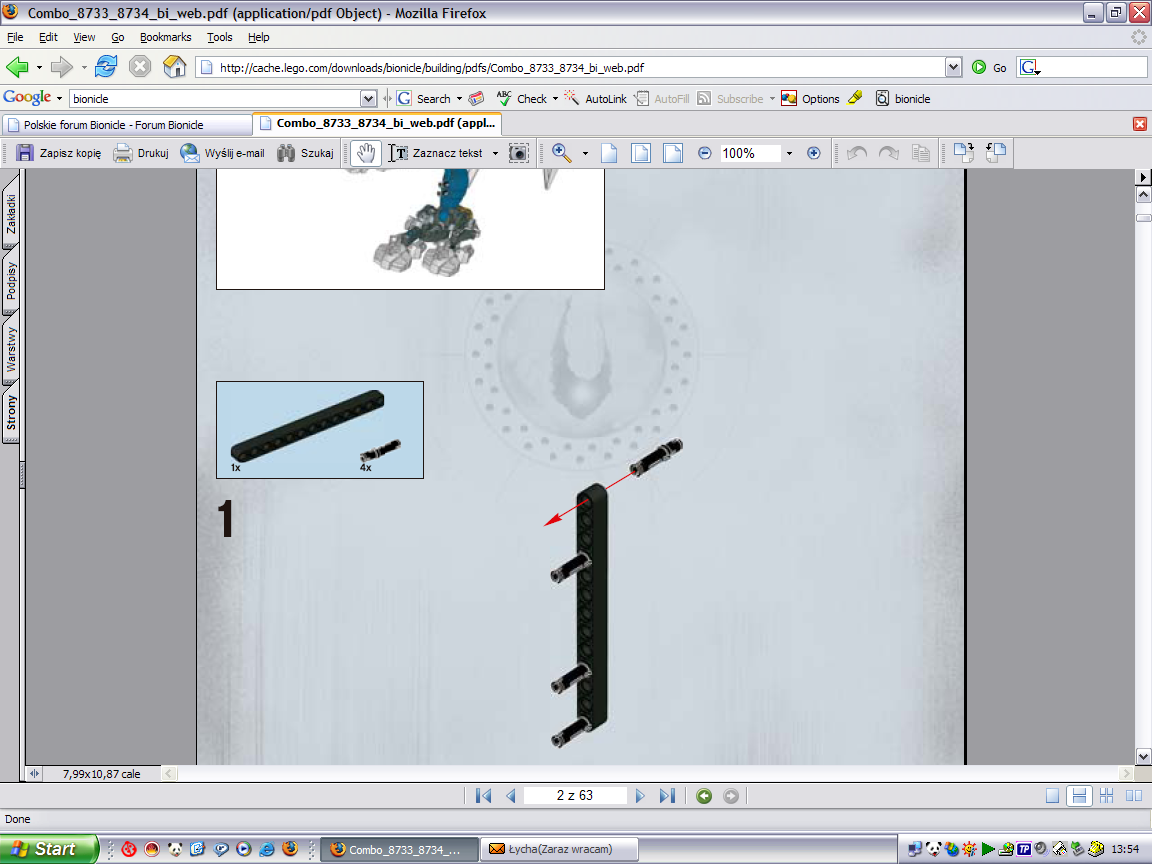
Task: Go to previous PDF page
Action: pos(511,796)
